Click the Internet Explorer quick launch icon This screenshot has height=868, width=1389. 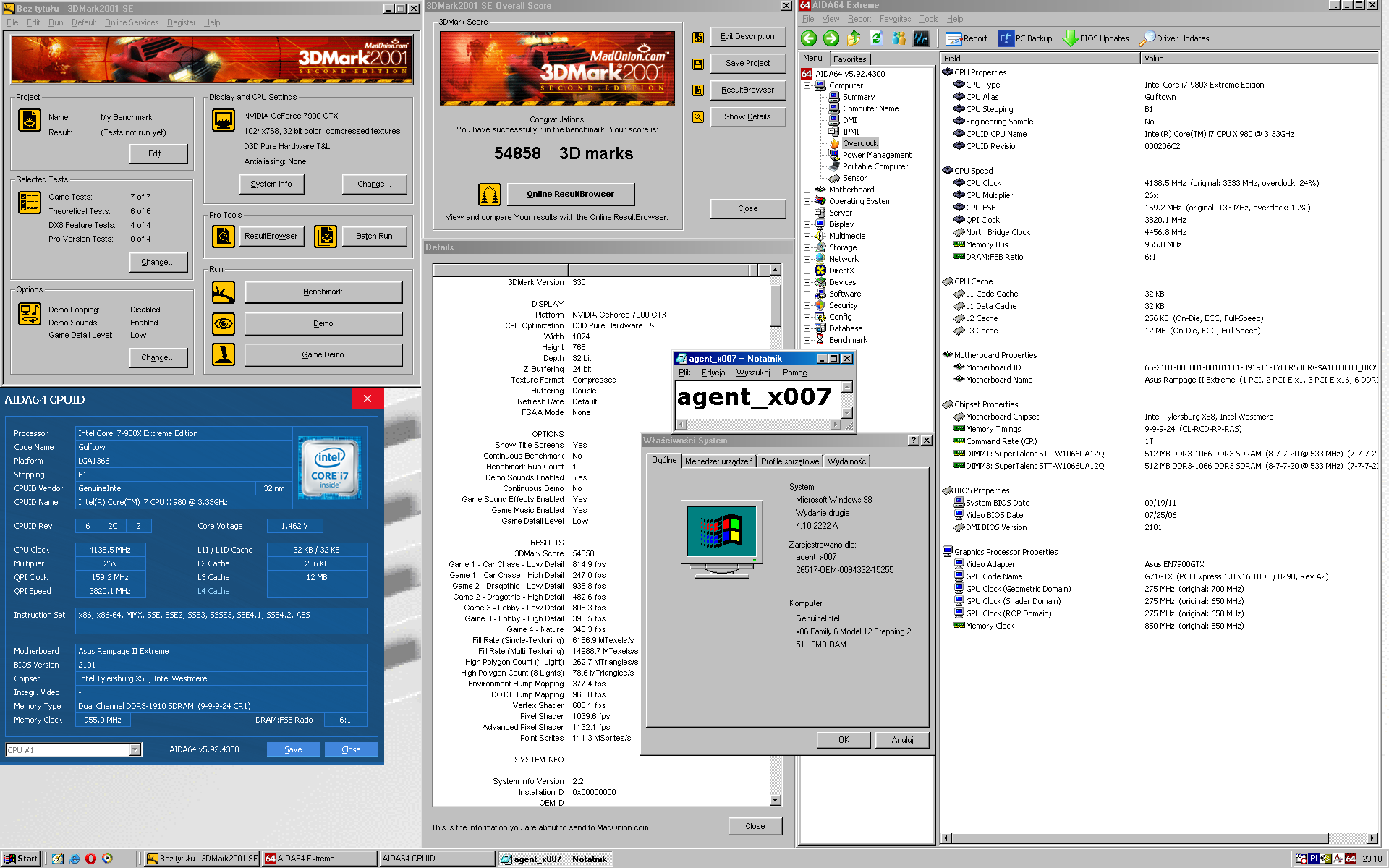(x=75, y=859)
